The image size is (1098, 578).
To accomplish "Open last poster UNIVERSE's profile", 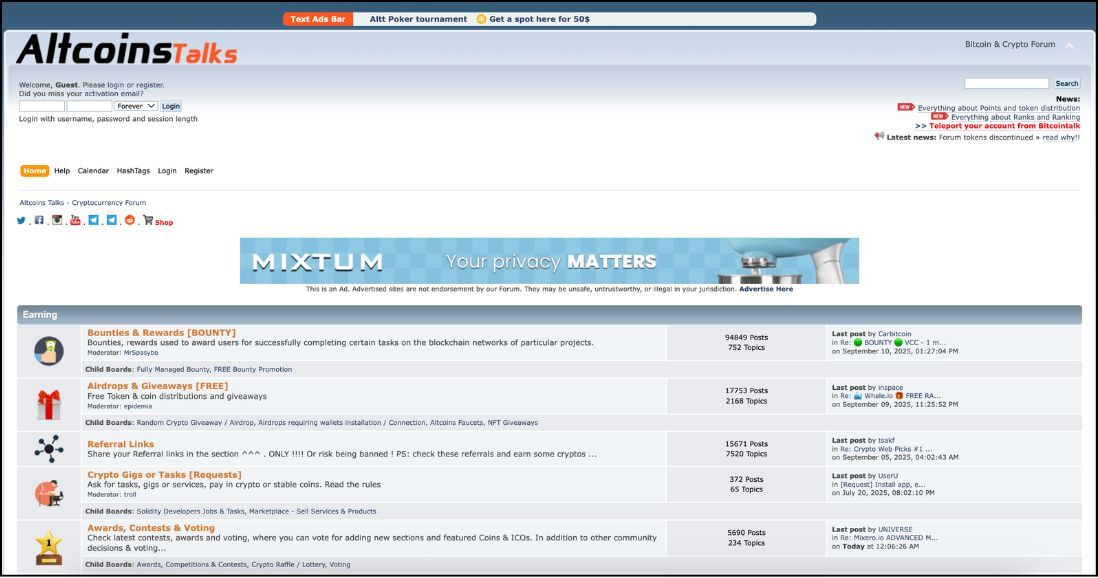I will point(896,530).
